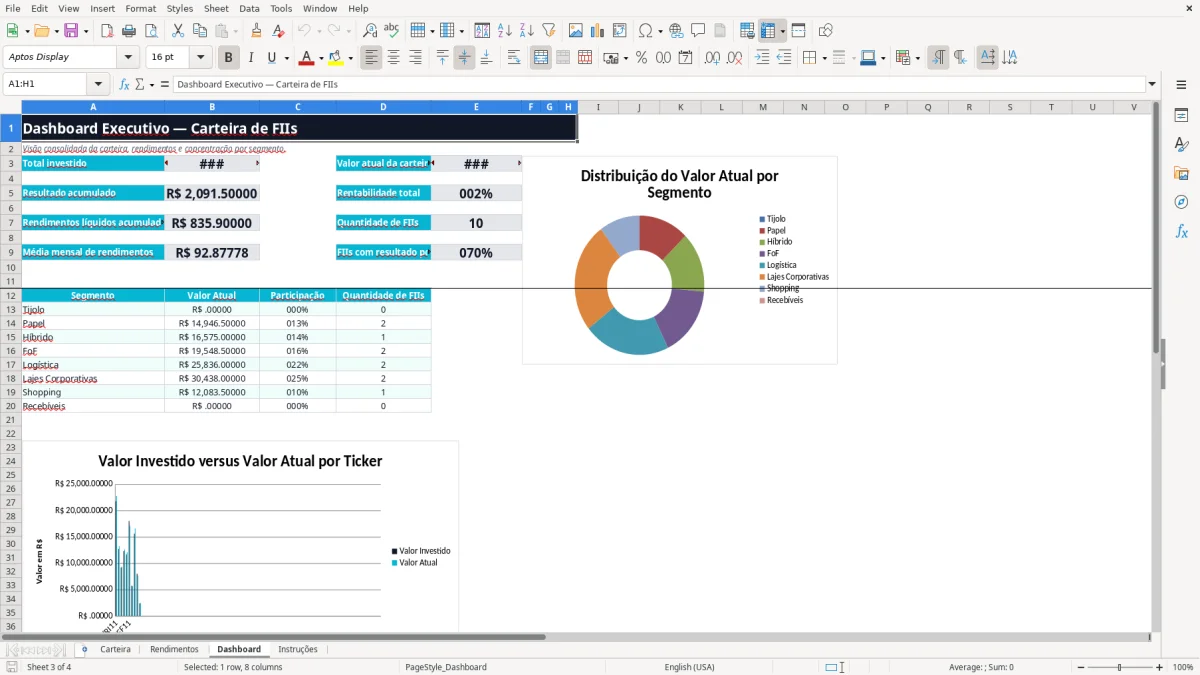Open the font size dropdown
Viewport: 1200px width, 675px height.
200,57
